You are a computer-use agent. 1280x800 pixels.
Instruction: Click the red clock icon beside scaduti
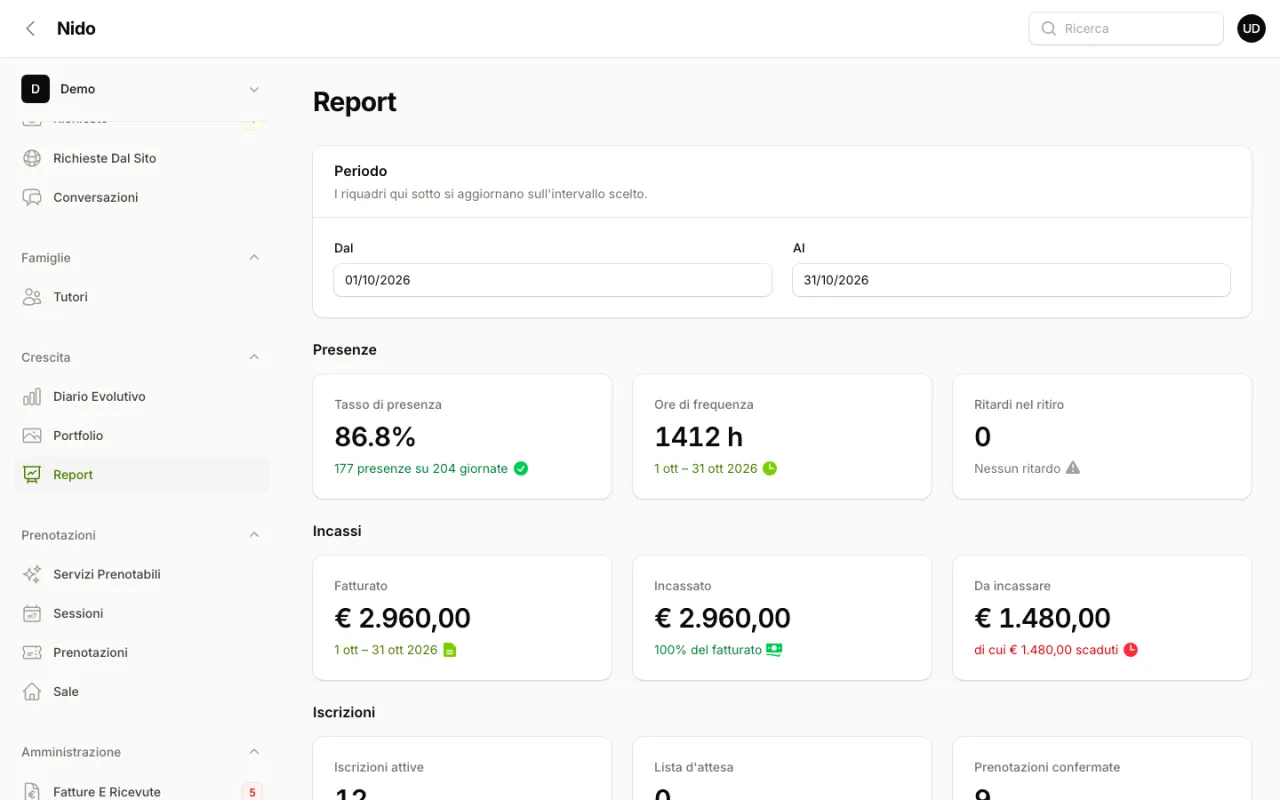click(x=1130, y=649)
